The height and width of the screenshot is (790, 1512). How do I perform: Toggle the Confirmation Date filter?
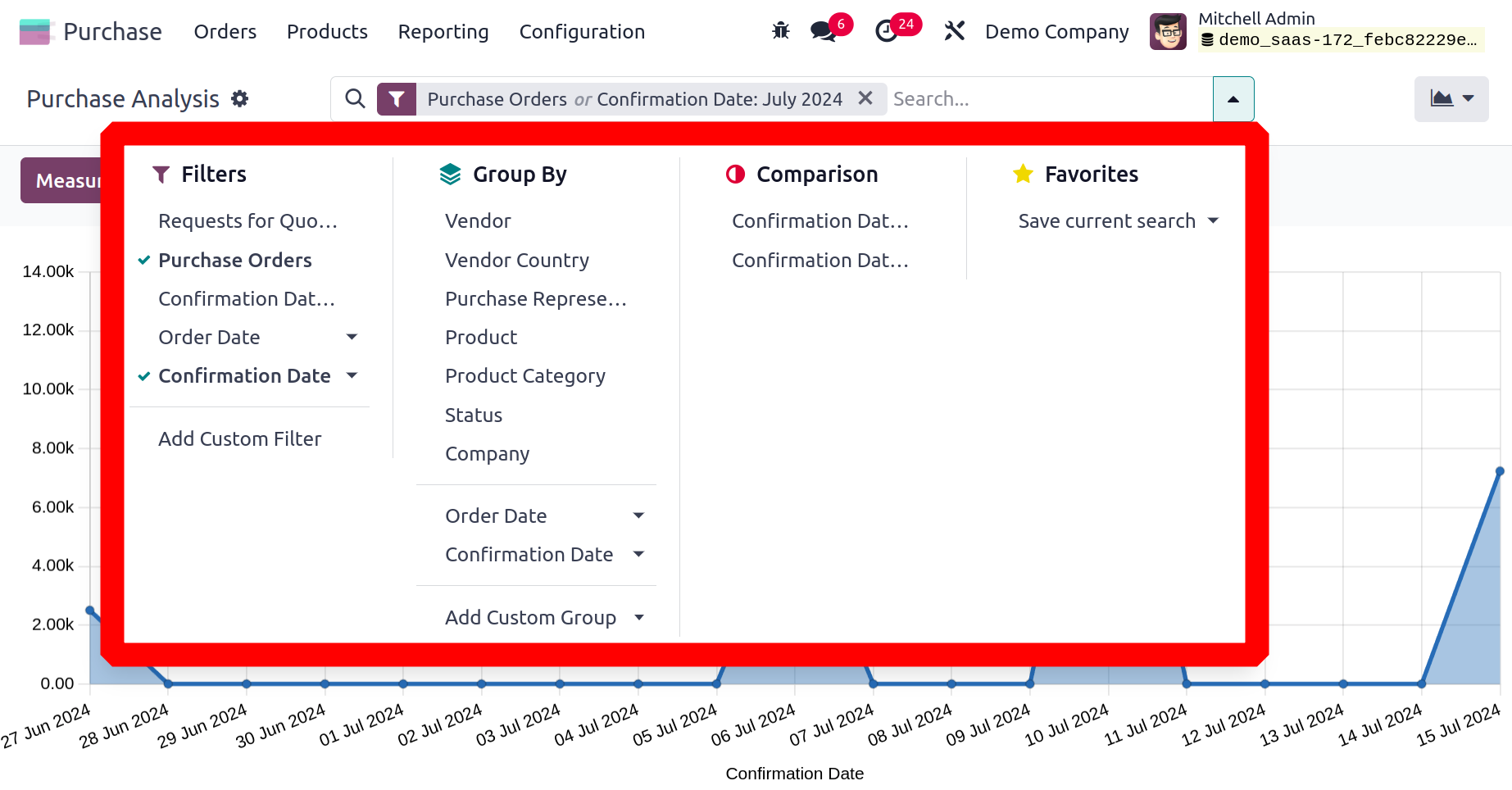click(x=244, y=375)
